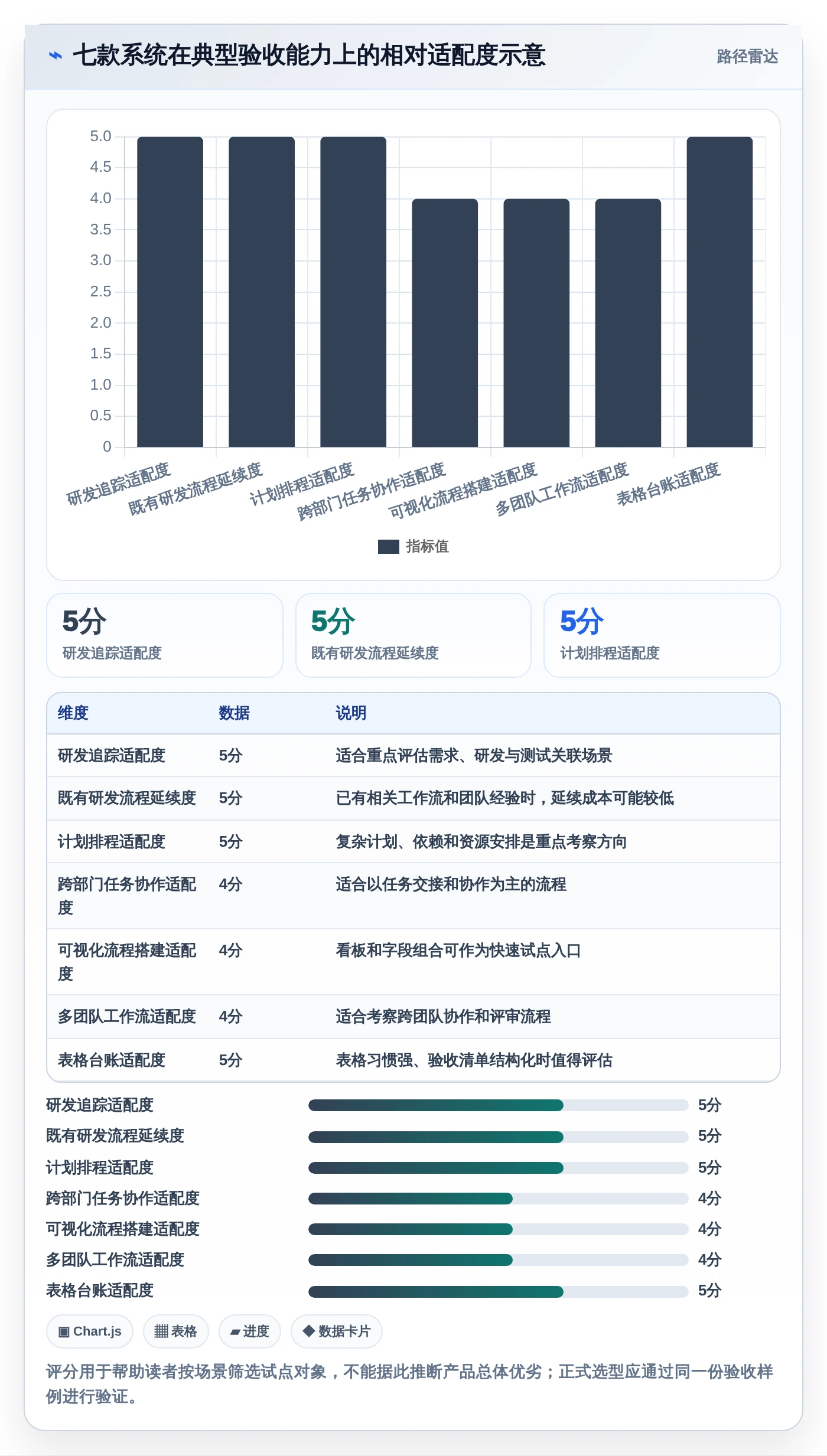Toggle the 指标值 legend color box

tap(388, 547)
